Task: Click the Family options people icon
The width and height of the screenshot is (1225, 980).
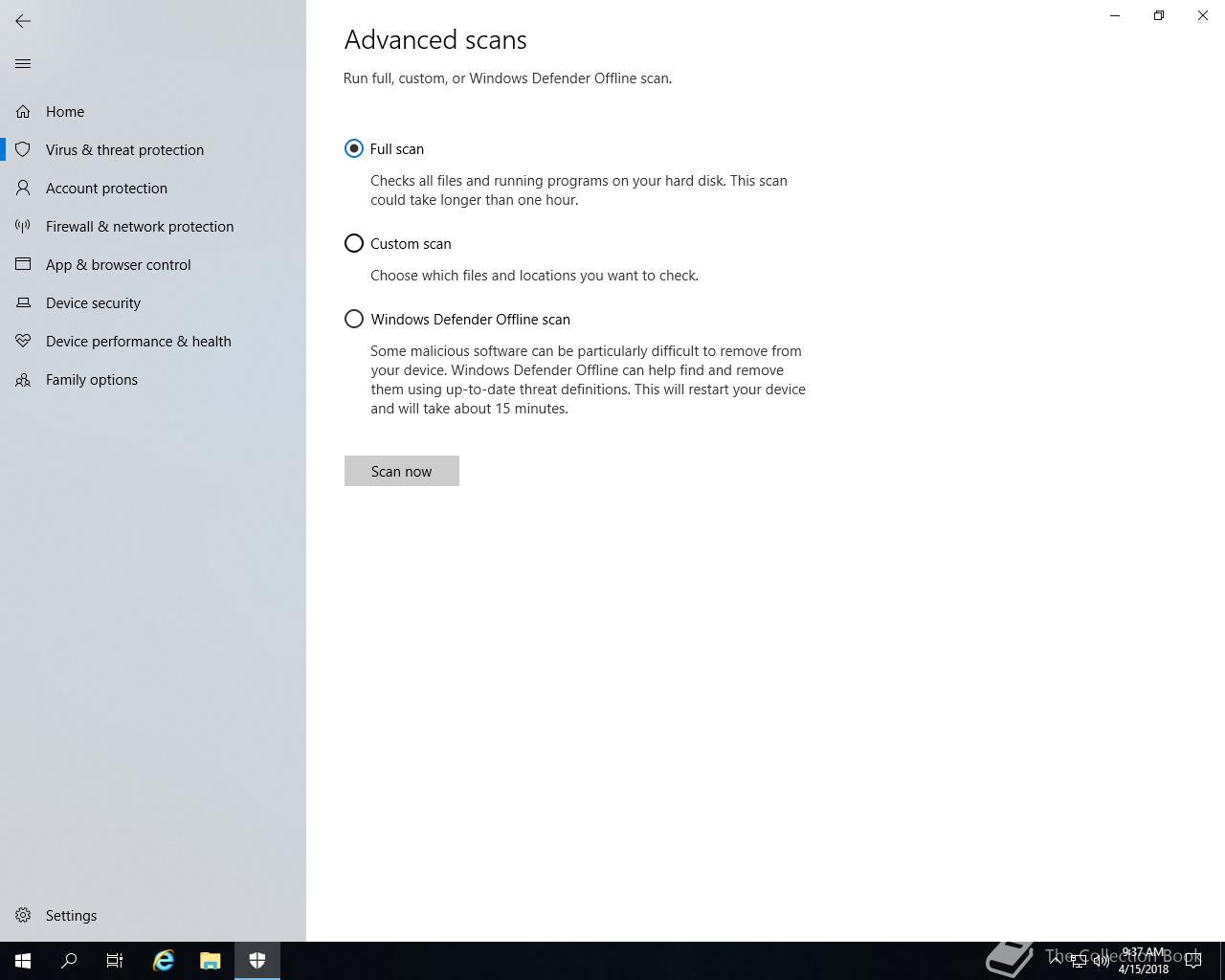Action: point(23,380)
